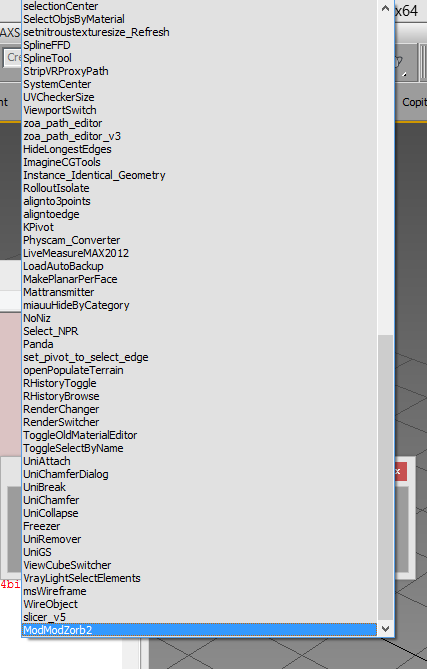The height and width of the screenshot is (669, 427).
Task: Select UniChamferDialog entry
Action: (199, 474)
